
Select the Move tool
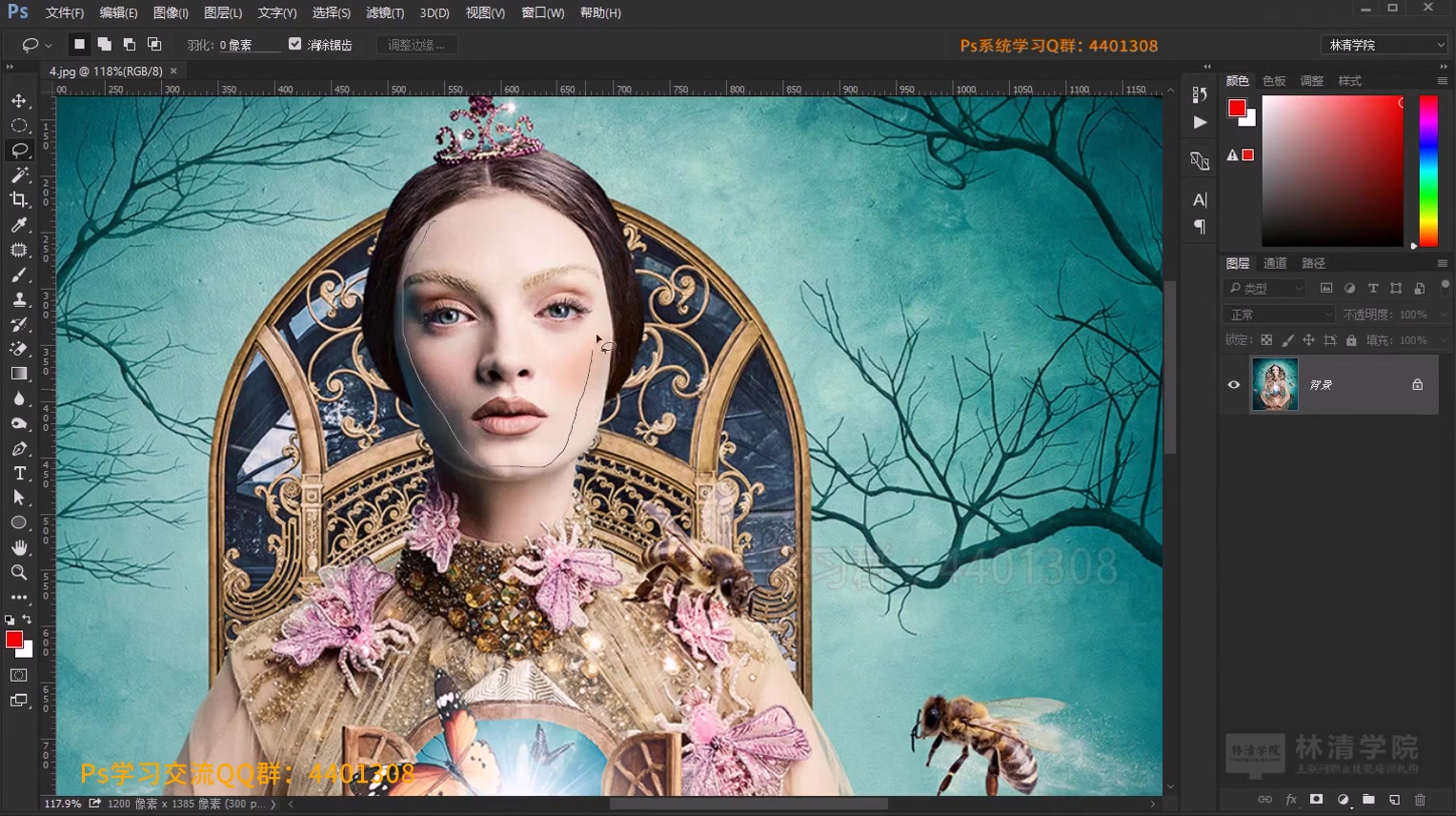coord(19,101)
